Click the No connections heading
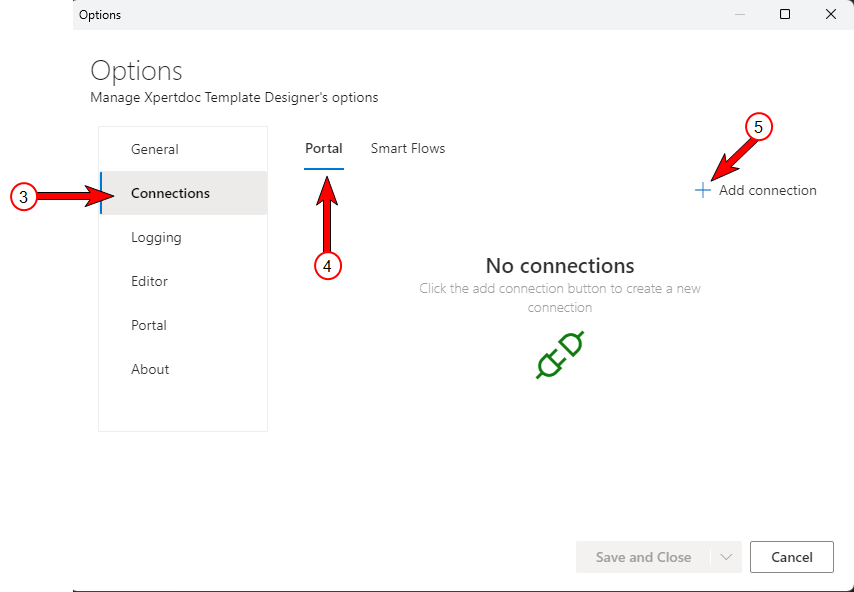Viewport: 854px width, 592px height. 560,266
